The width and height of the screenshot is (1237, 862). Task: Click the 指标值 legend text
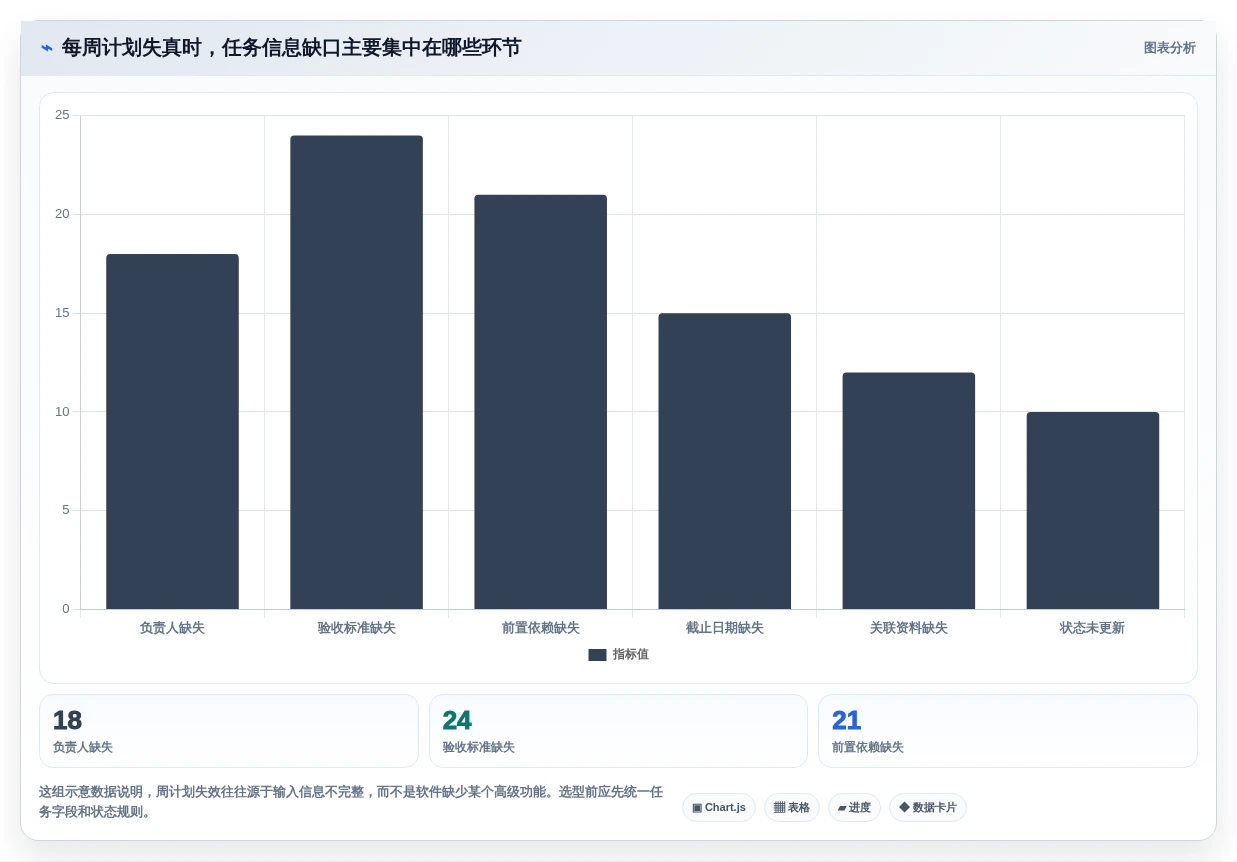(630, 655)
